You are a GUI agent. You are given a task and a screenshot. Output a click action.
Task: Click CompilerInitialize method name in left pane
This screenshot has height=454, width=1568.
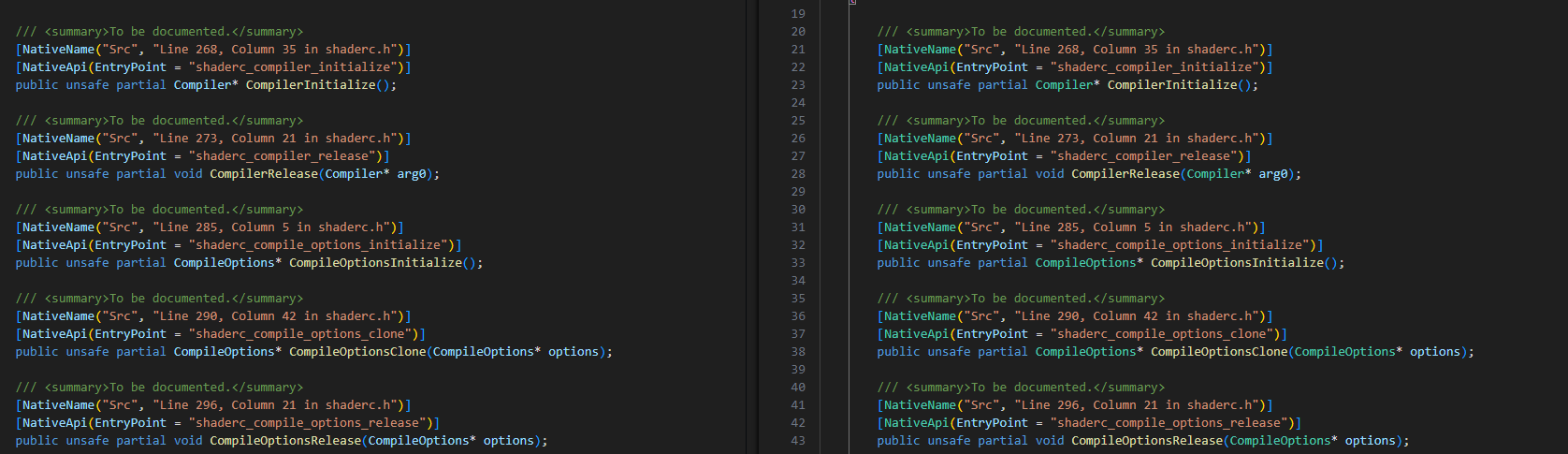coord(311,85)
